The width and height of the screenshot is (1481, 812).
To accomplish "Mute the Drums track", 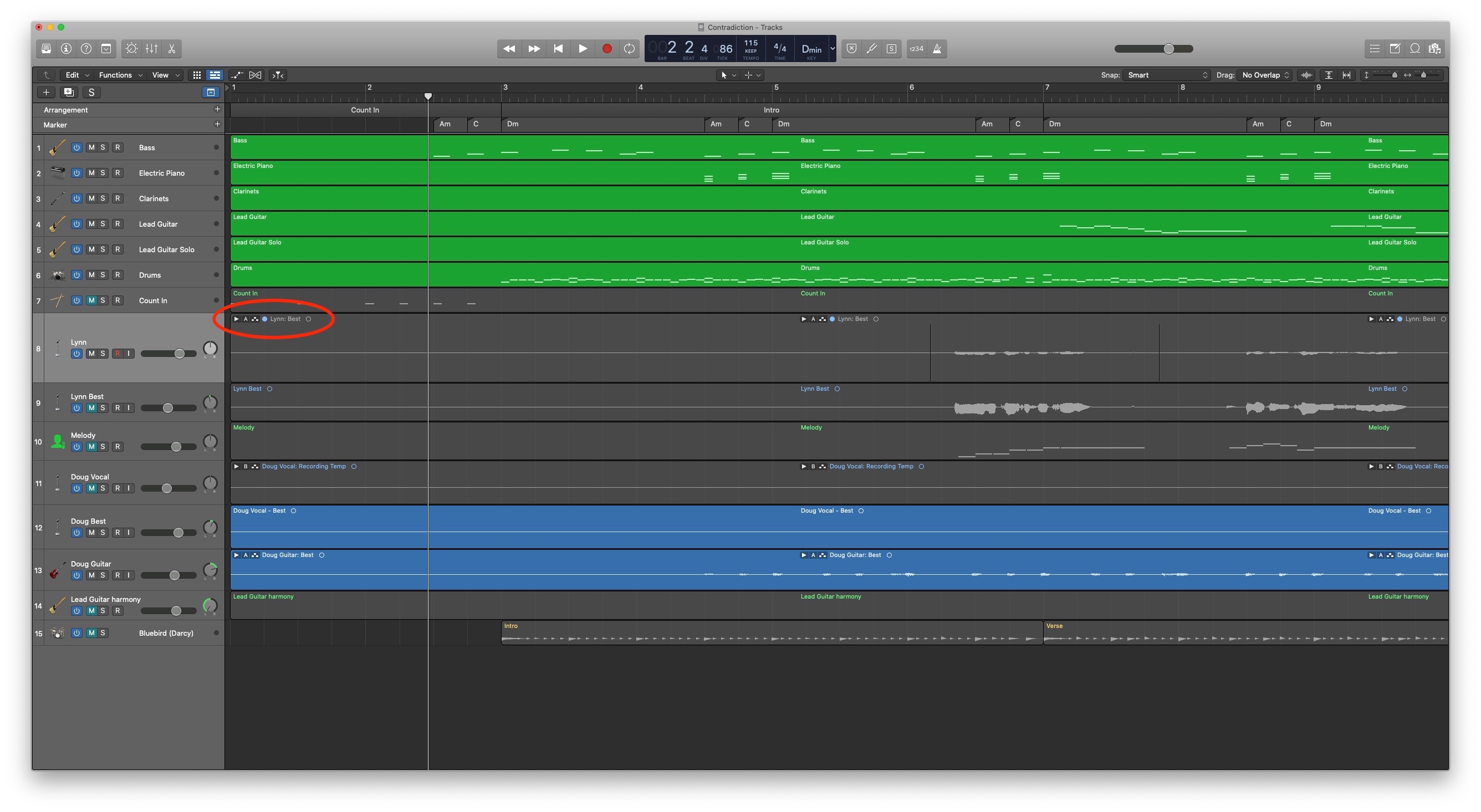I will (91, 275).
